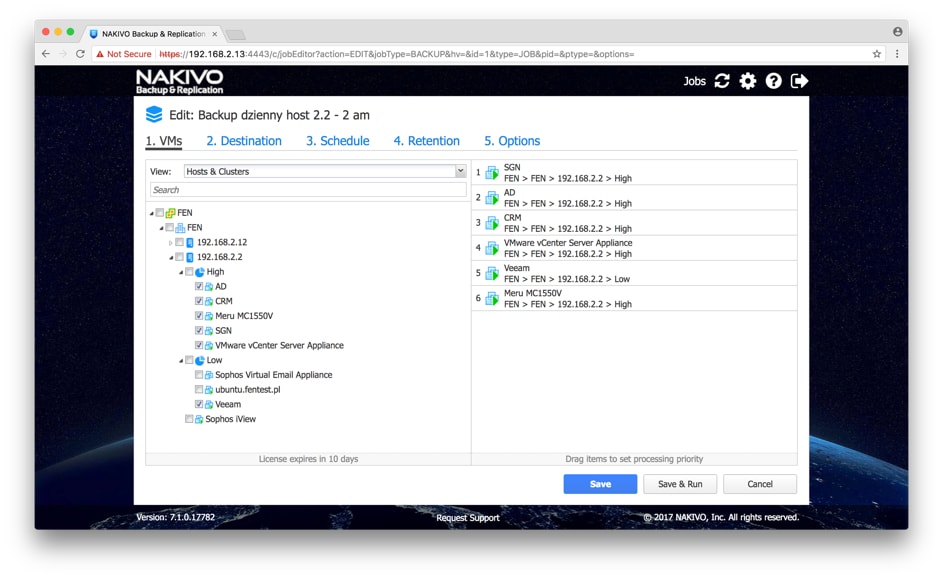Bookmark this page with the star icon
Screen dimensions: 943x579
[x=877, y=54]
